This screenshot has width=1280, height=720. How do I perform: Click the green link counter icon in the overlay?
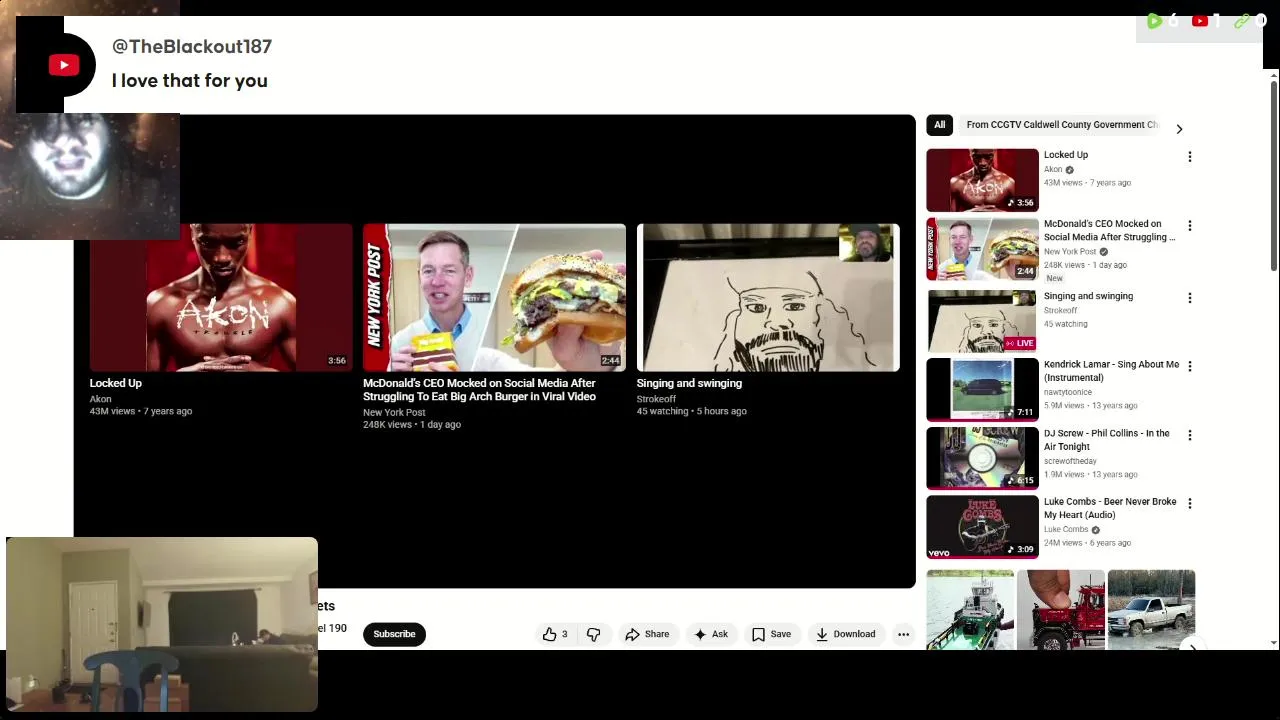click(1241, 21)
